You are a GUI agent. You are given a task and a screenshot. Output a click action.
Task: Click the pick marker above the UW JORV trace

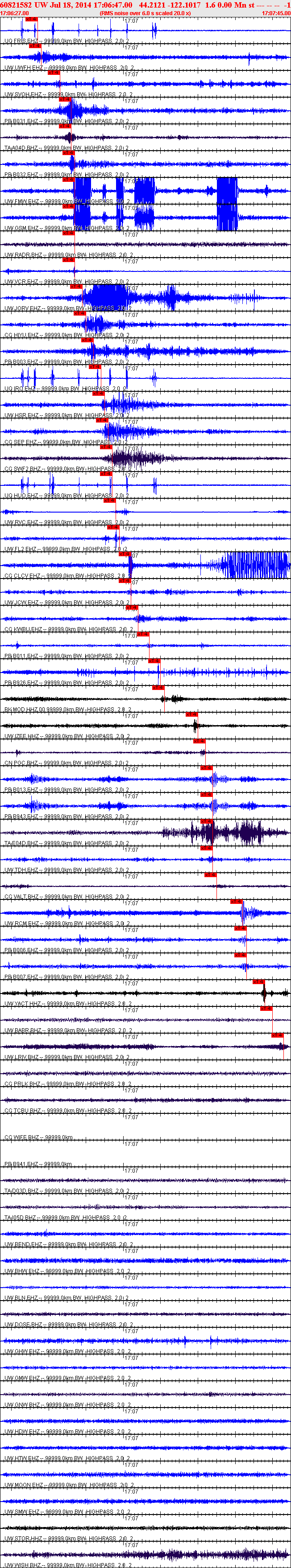tap(76, 287)
